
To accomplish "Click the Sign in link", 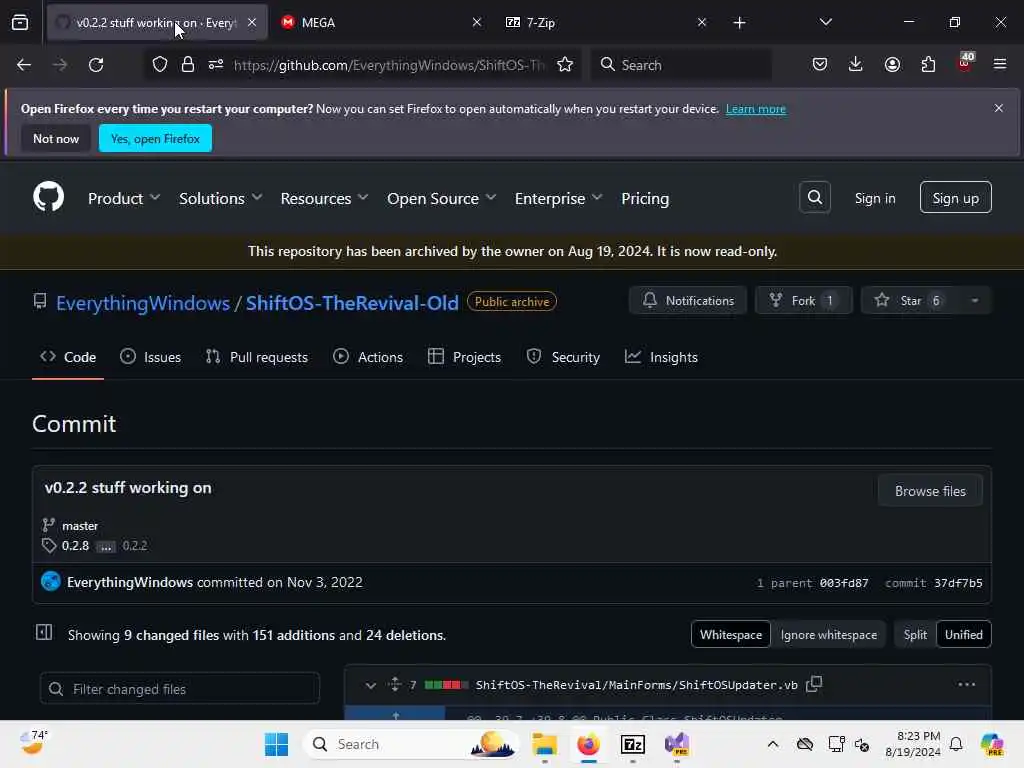I will (875, 198).
